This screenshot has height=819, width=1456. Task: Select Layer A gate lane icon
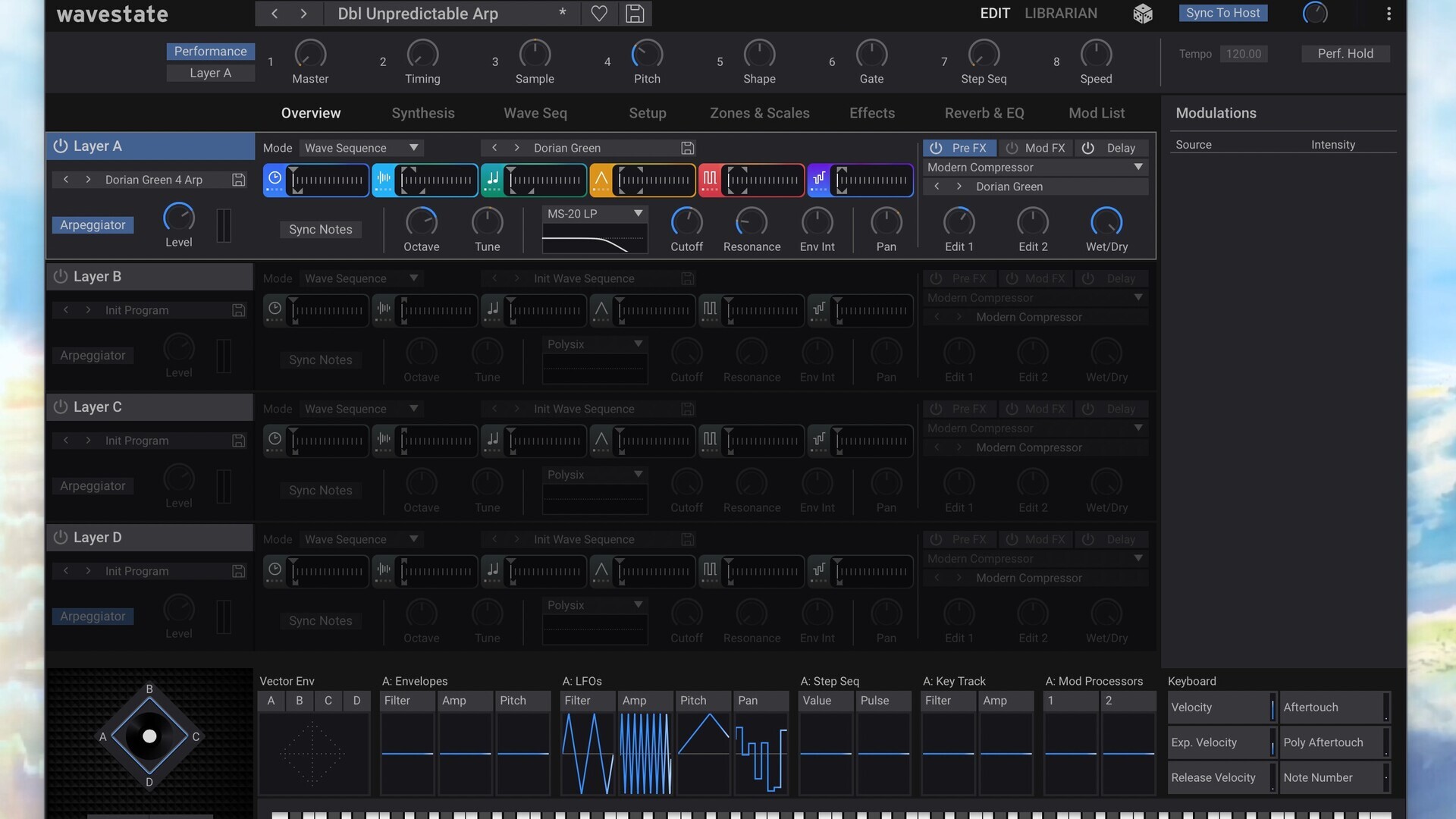click(710, 179)
